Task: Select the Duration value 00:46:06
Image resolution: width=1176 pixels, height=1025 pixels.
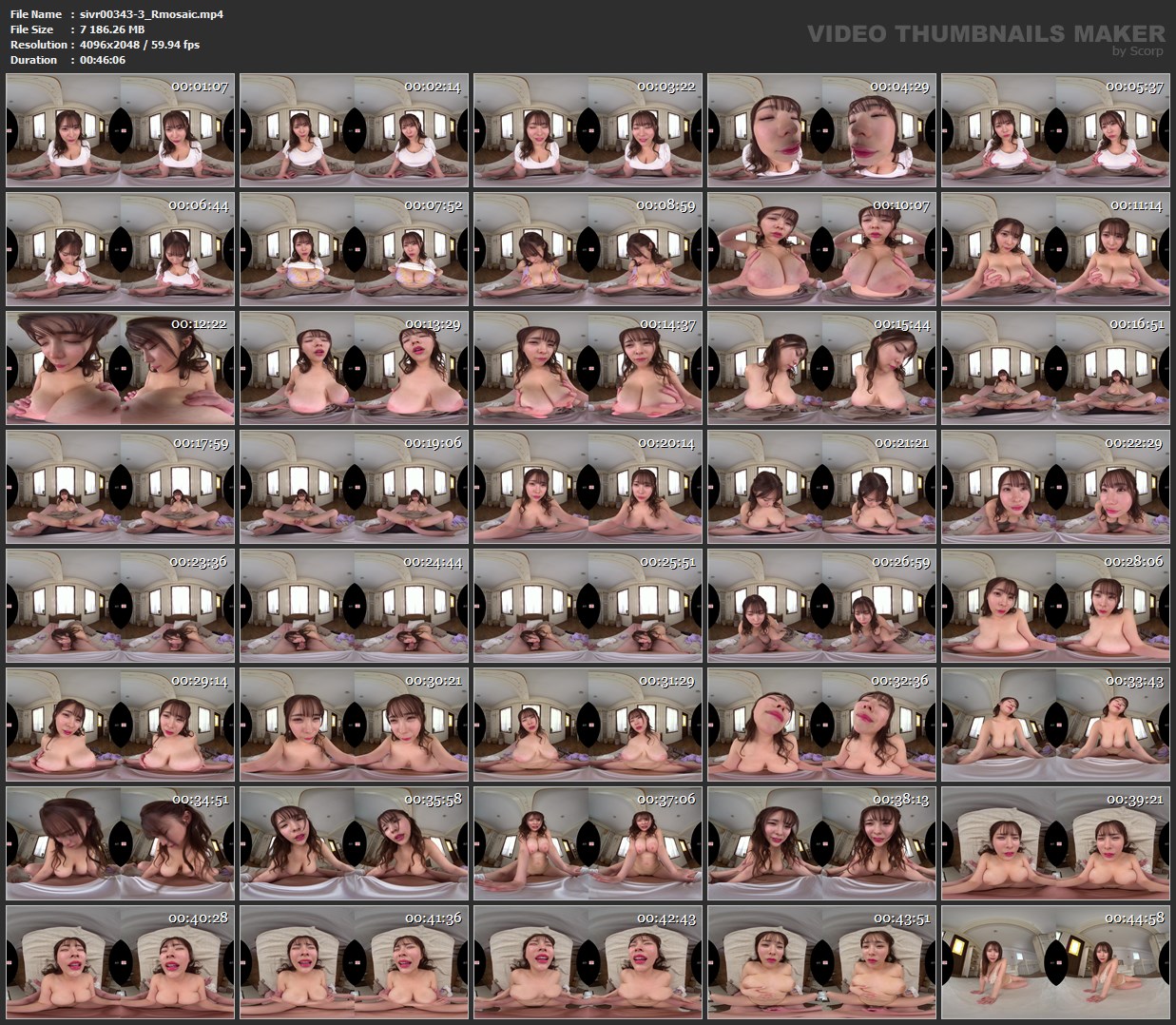Action: (x=102, y=60)
